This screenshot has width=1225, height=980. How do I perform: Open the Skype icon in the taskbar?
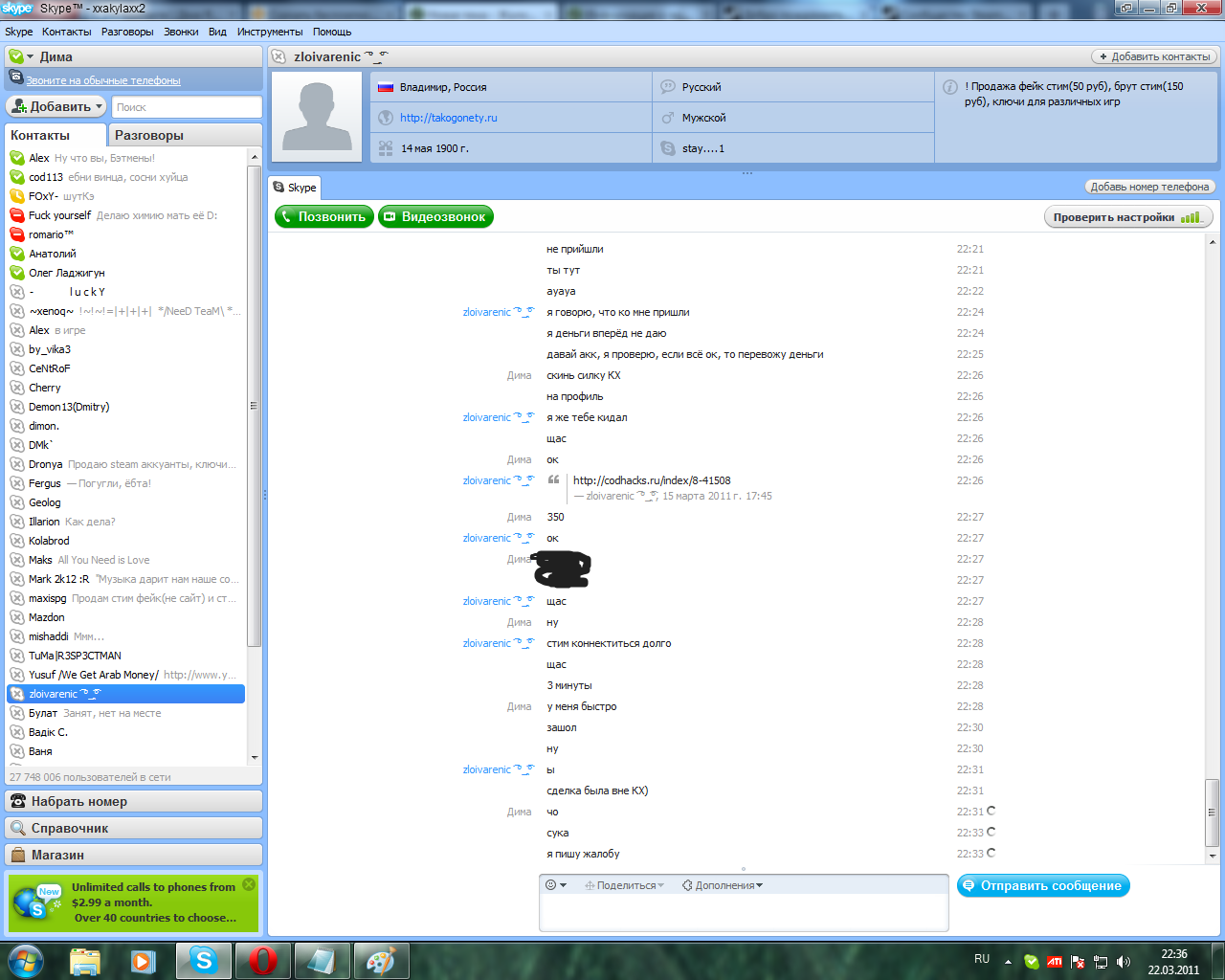point(203,961)
